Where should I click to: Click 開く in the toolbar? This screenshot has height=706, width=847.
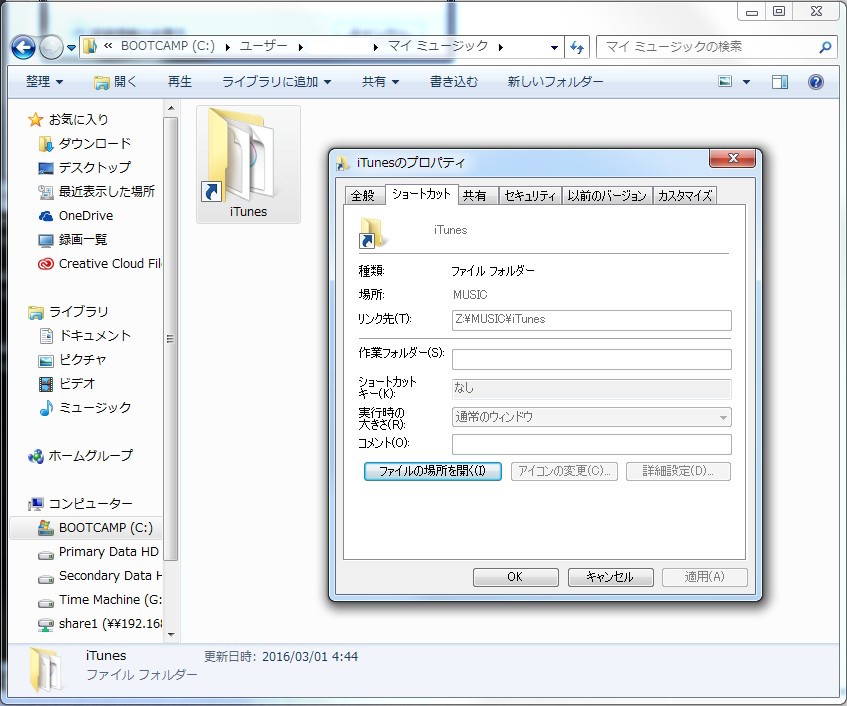pos(115,82)
